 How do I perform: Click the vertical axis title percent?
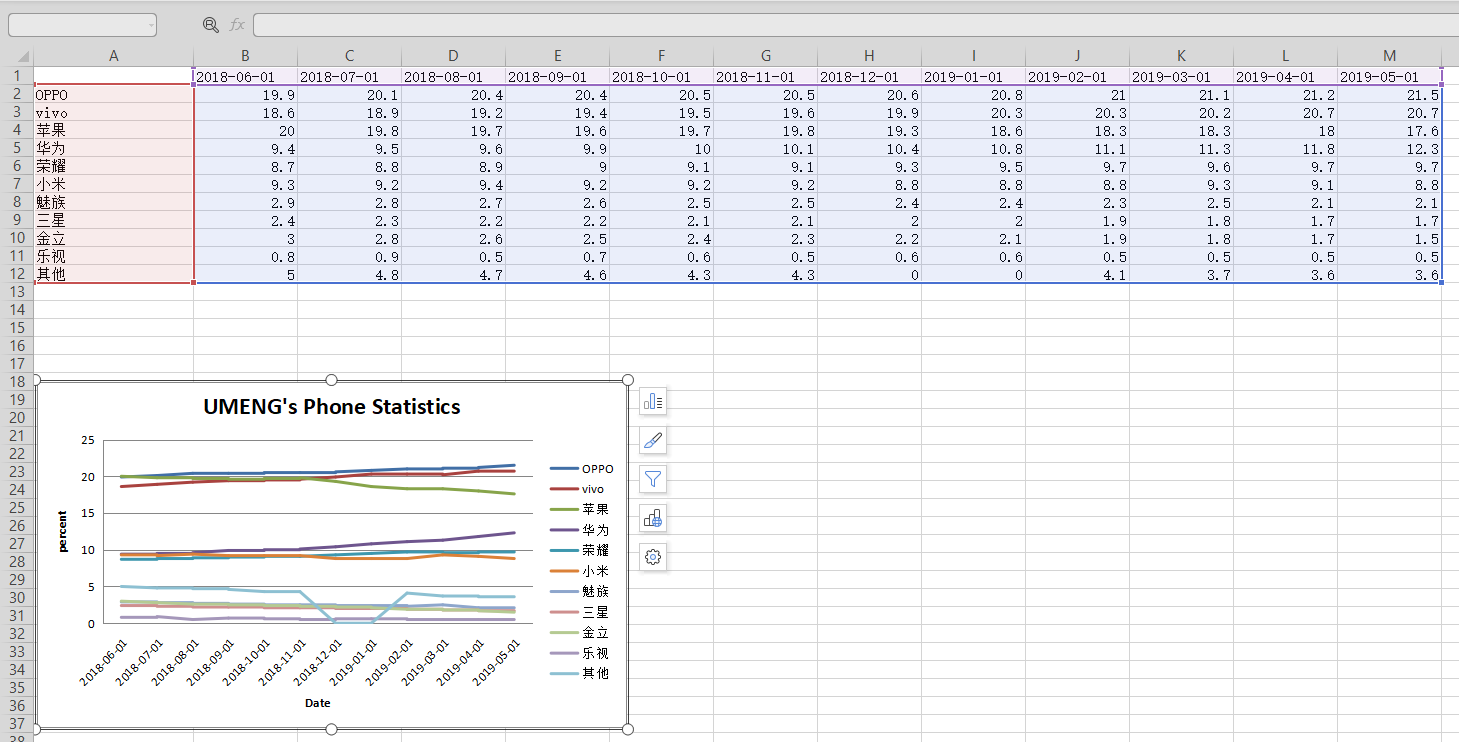[x=62, y=531]
